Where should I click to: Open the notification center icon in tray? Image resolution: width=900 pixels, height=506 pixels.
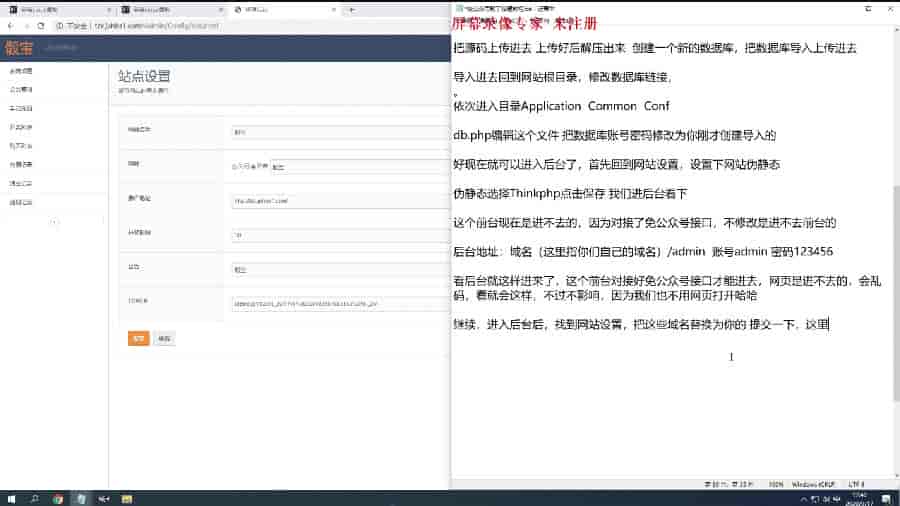885,498
